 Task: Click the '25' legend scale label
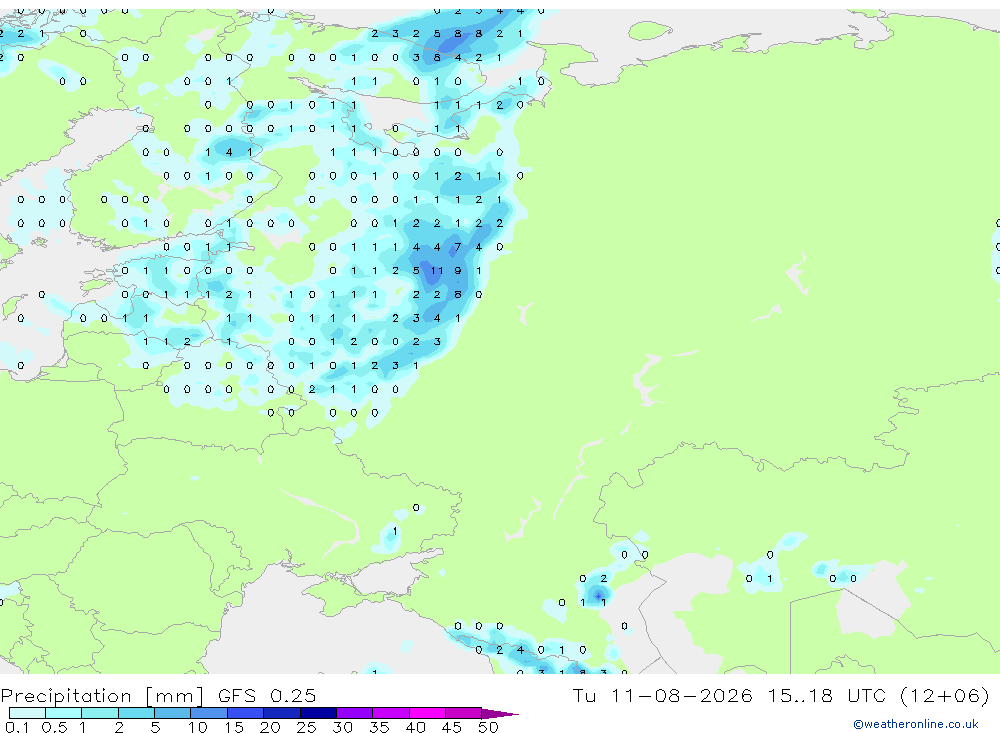[307, 727]
